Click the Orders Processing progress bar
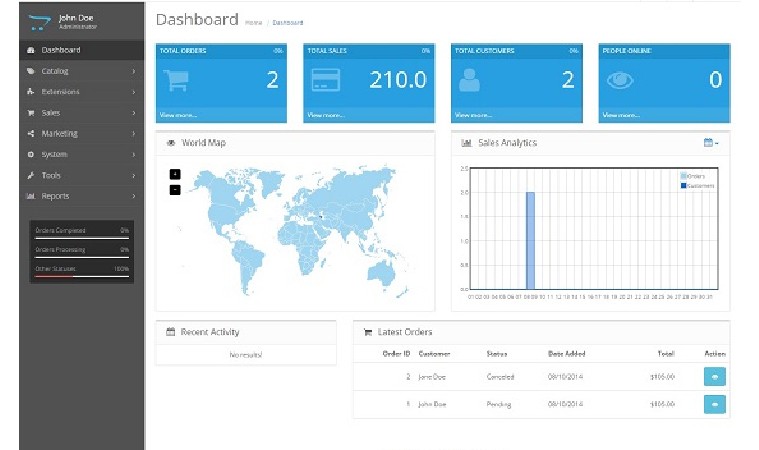The height and width of the screenshot is (450, 759). (x=82, y=257)
